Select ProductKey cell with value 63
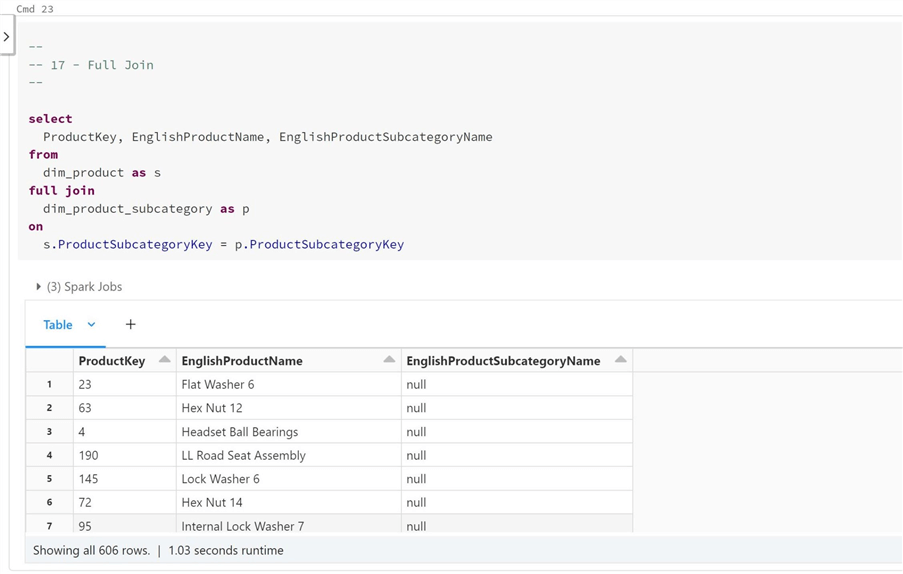 [125, 408]
